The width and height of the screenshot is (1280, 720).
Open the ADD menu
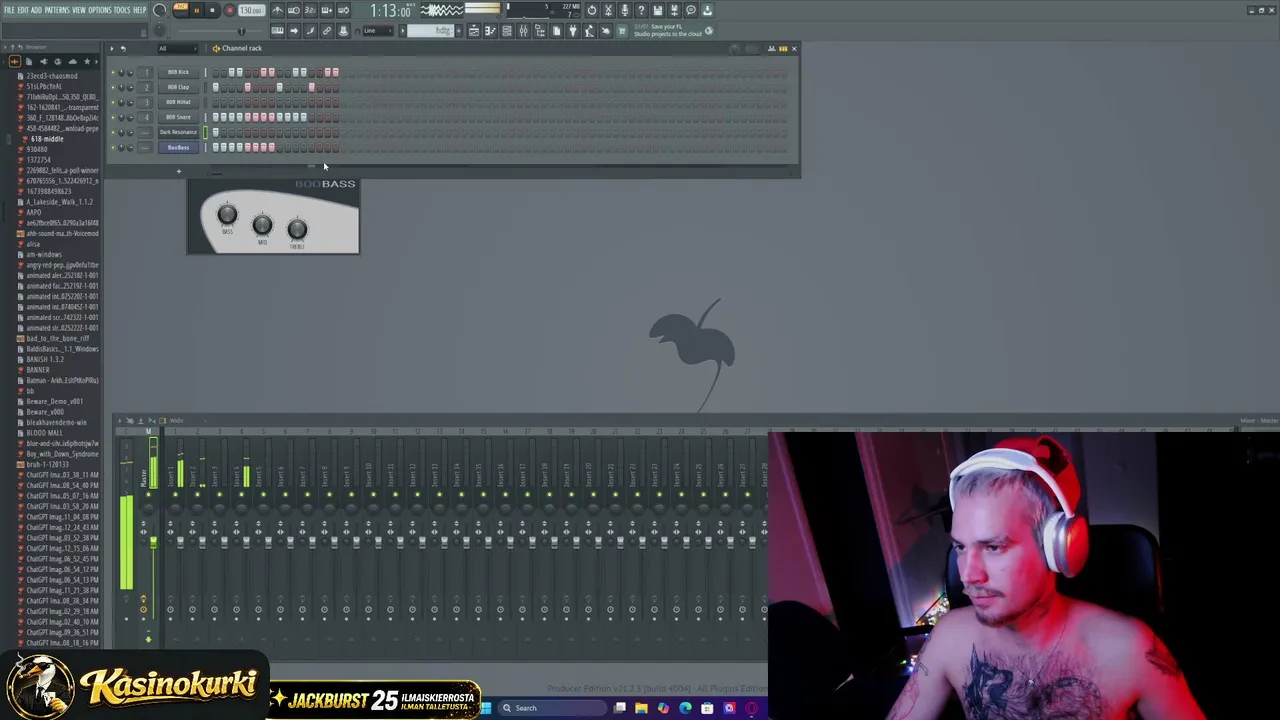[x=36, y=10]
